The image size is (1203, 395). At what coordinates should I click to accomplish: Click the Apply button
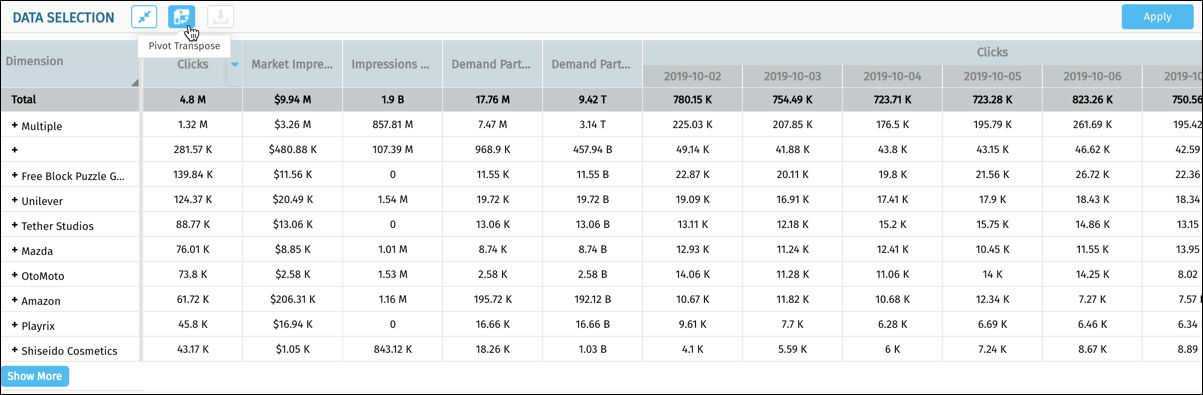pyautogui.click(x=1157, y=16)
